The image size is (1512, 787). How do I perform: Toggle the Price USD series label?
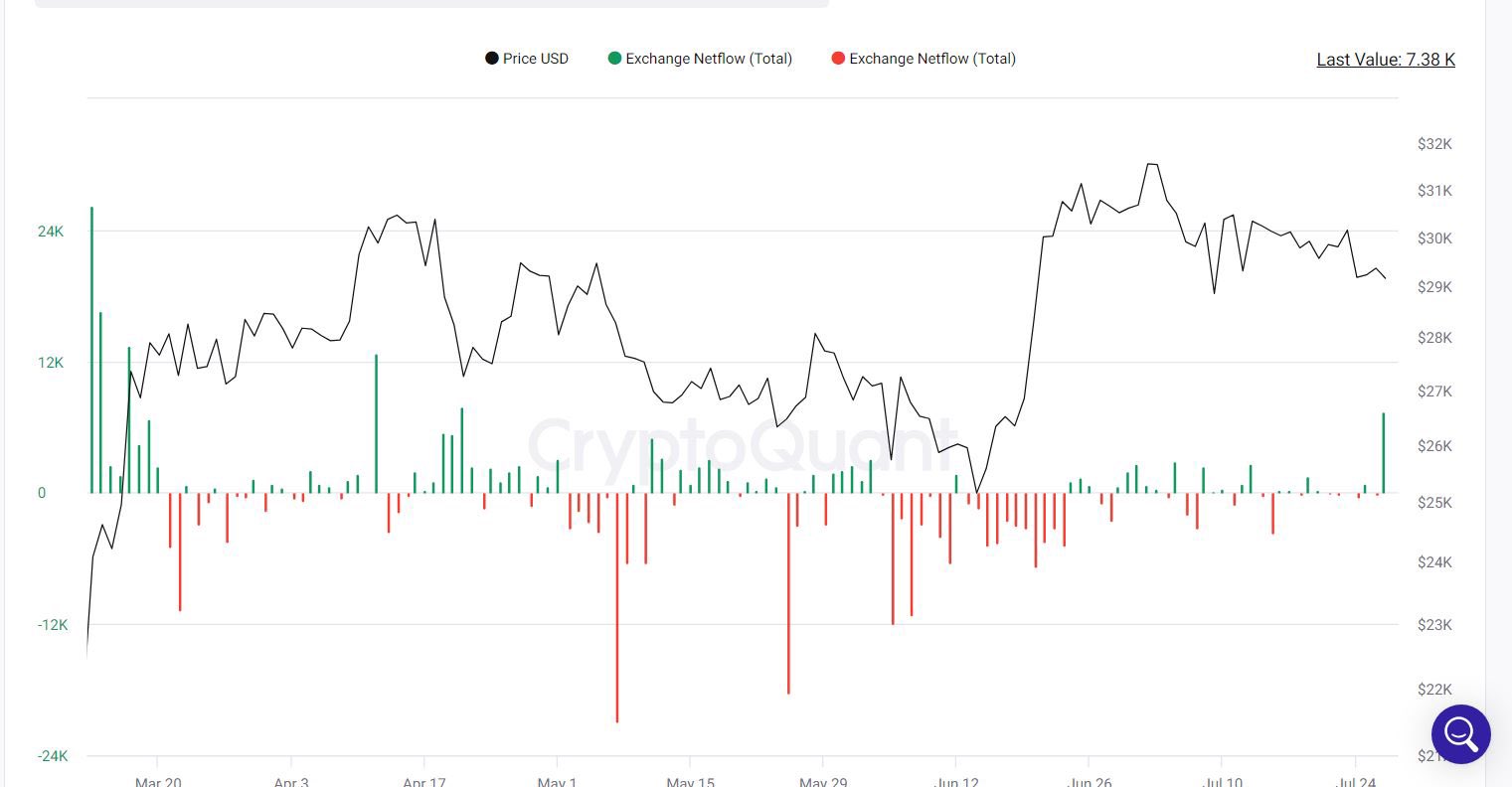pos(535,59)
